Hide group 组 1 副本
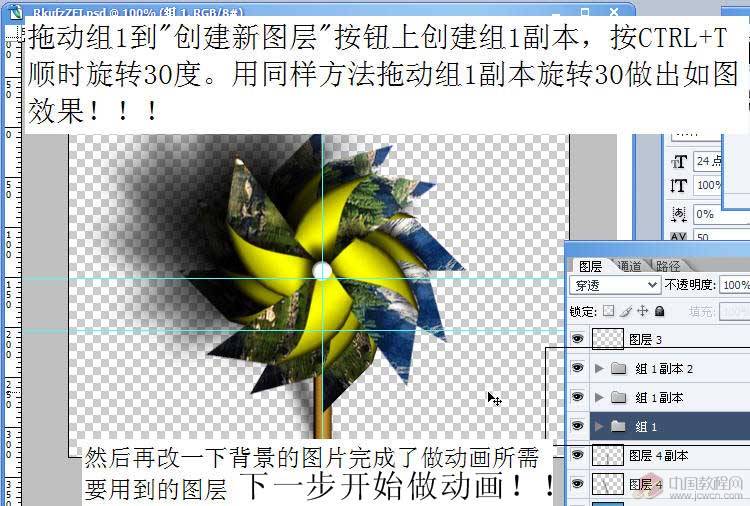Viewport: 750px width, 506px height. click(x=577, y=397)
